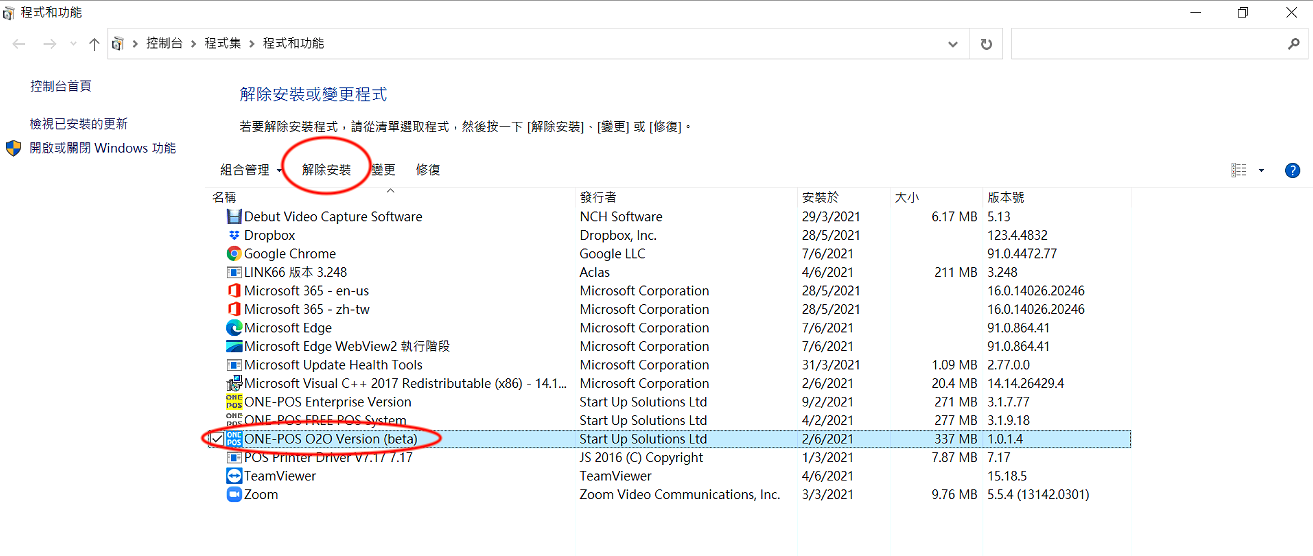Click 程式集 in the breadcrumb path

click(x=224, y=44)
